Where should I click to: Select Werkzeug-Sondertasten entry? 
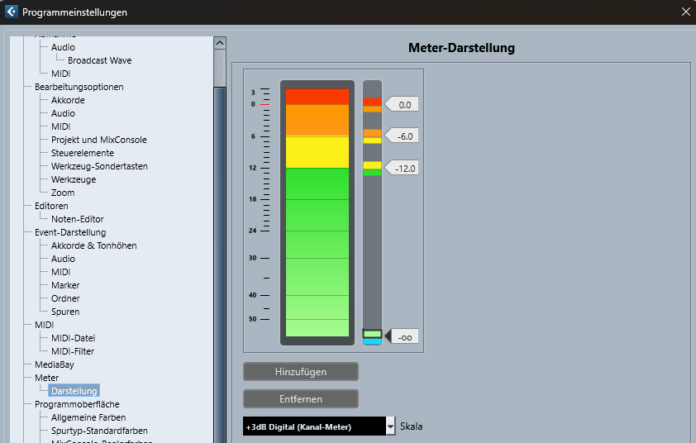click(99, 166)
